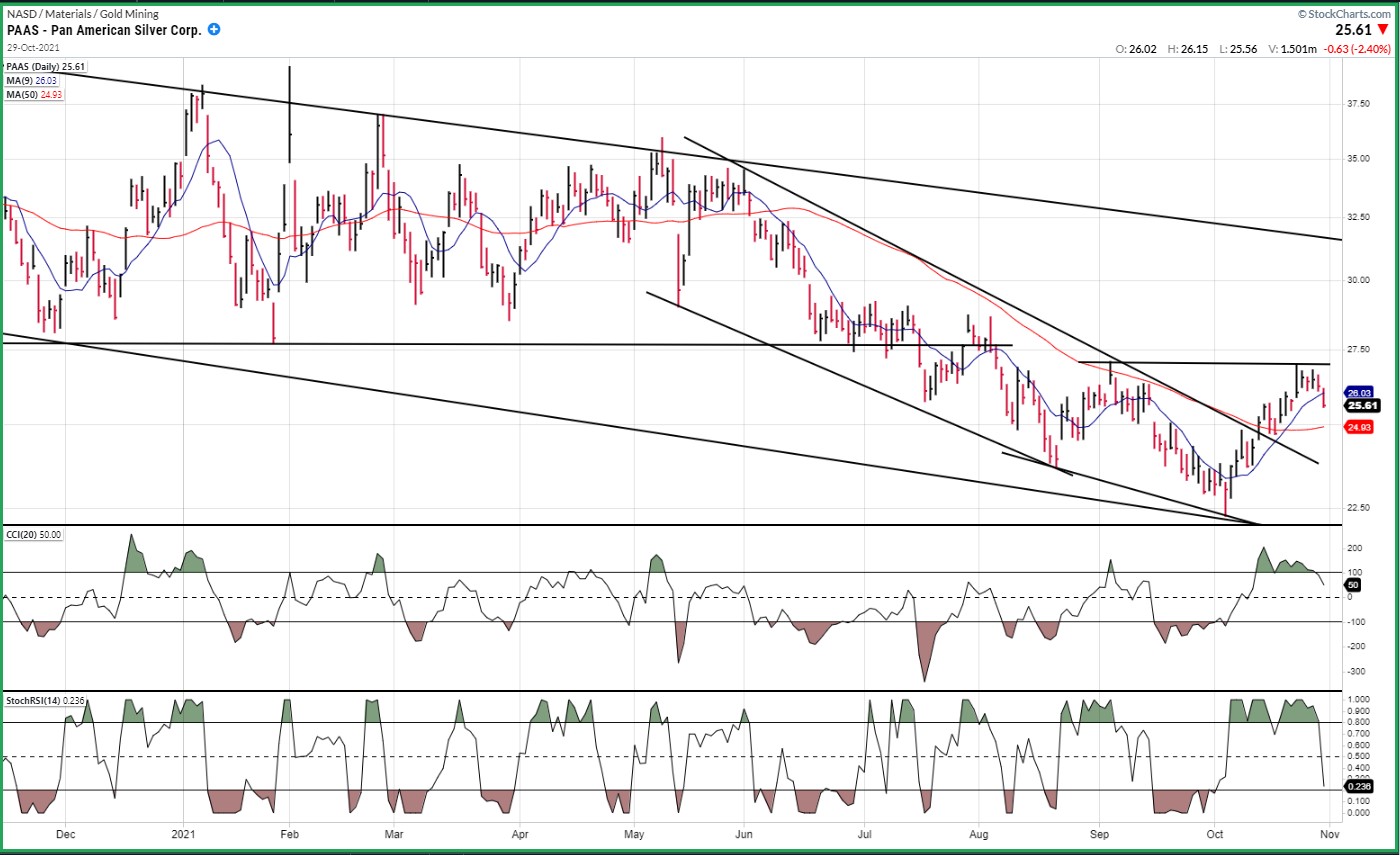This screenshot has height=855, width=1400.
Task: Click the Aug month label on the time axis
Action: click(980, 833)
